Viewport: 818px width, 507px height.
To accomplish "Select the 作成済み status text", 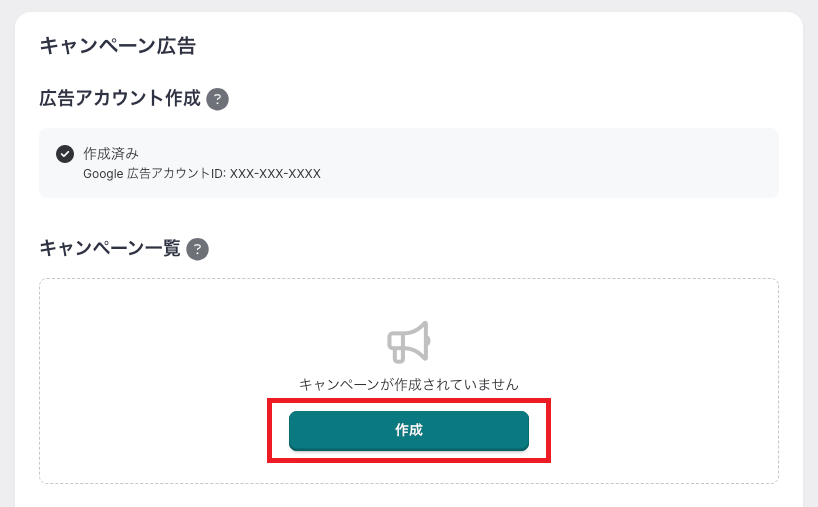I will pos(111,153).
